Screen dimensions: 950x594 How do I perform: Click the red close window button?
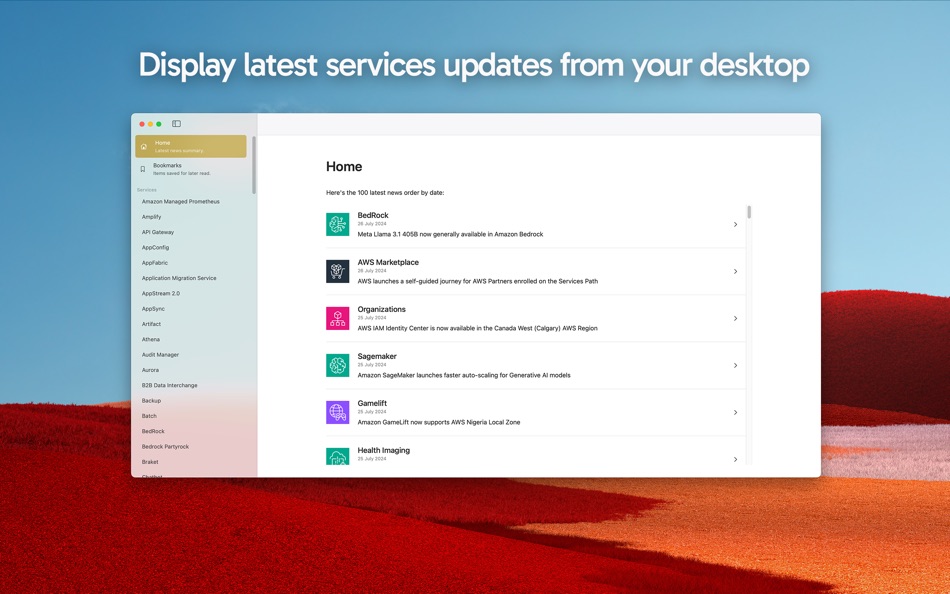[x=142, y=124]
